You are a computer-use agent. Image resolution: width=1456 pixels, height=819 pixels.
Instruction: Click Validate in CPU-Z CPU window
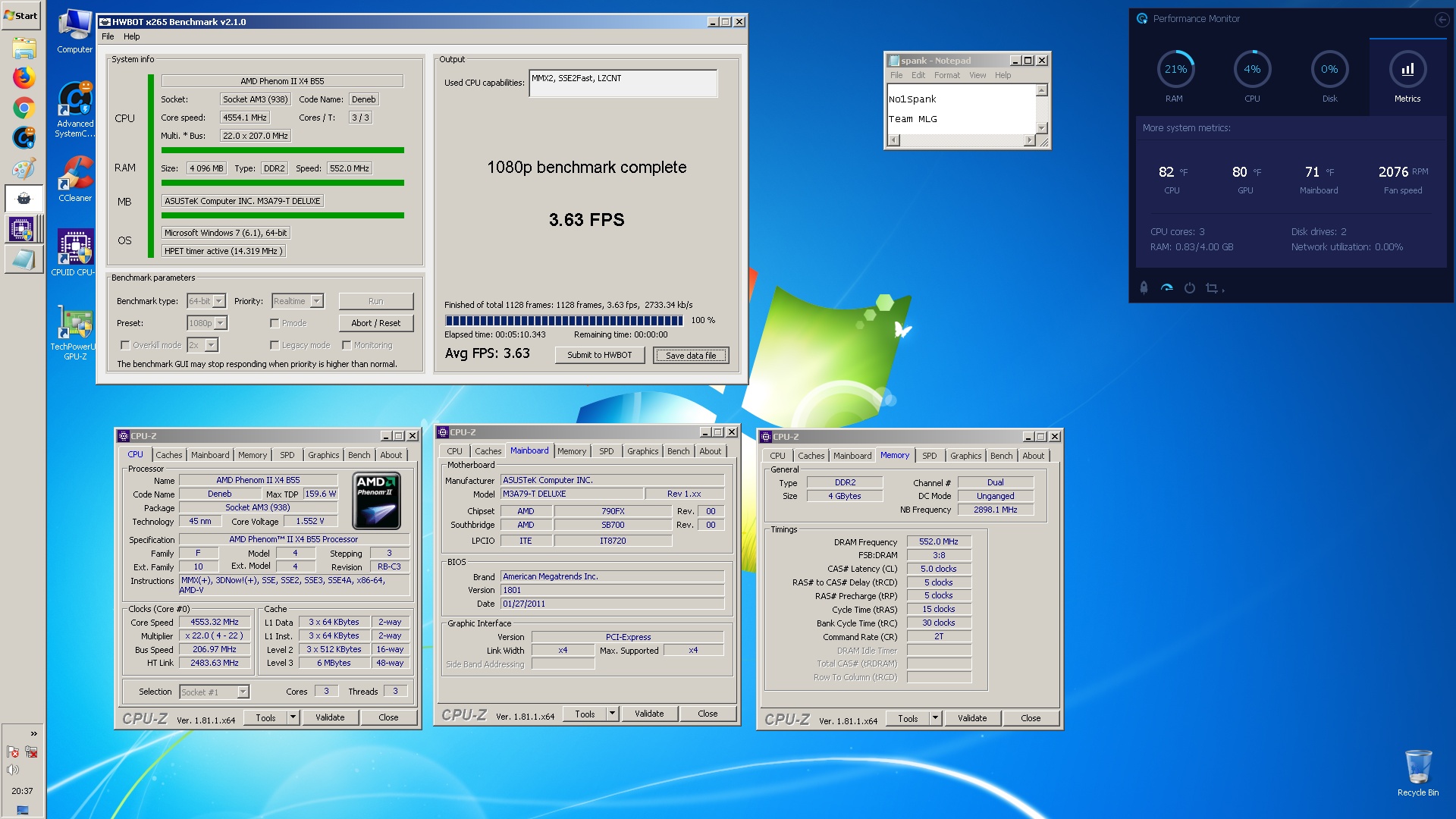[330, 717]
